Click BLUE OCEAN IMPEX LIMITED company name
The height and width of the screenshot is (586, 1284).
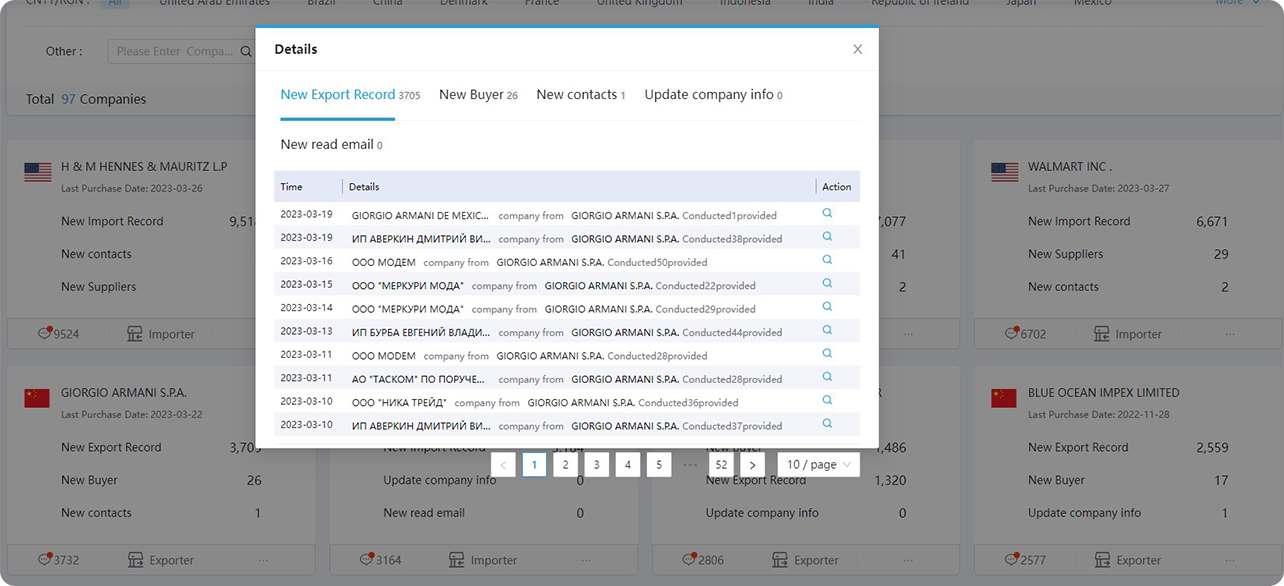point(1104,393)
